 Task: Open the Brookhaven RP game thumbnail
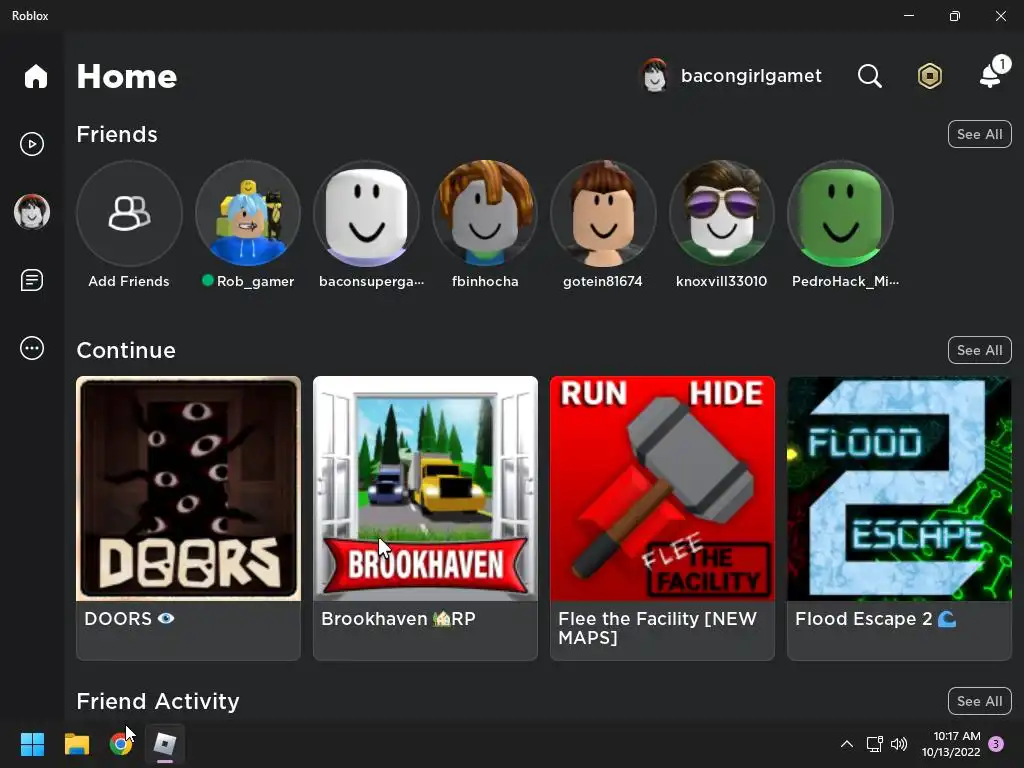tap(425, 488)
